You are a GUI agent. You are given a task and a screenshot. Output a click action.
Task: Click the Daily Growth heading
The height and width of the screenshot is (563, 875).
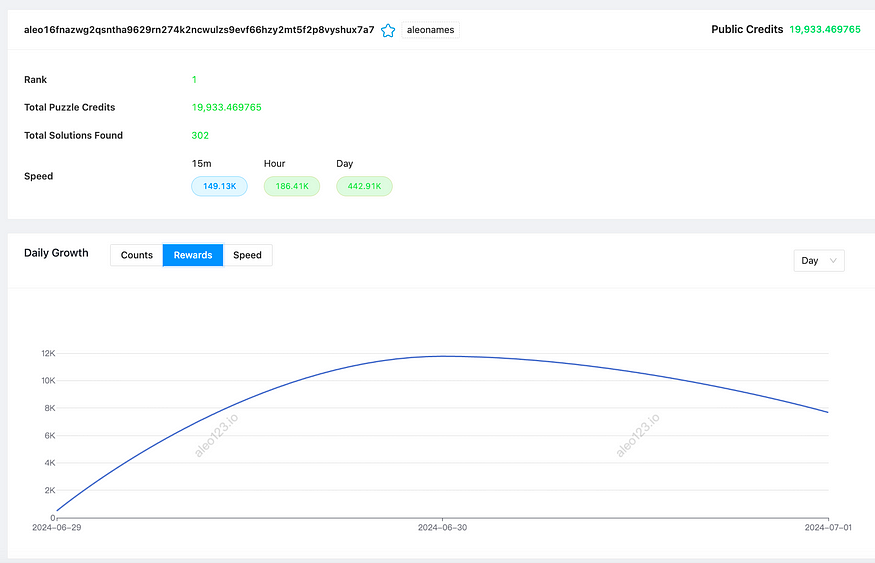pos(56,253)
